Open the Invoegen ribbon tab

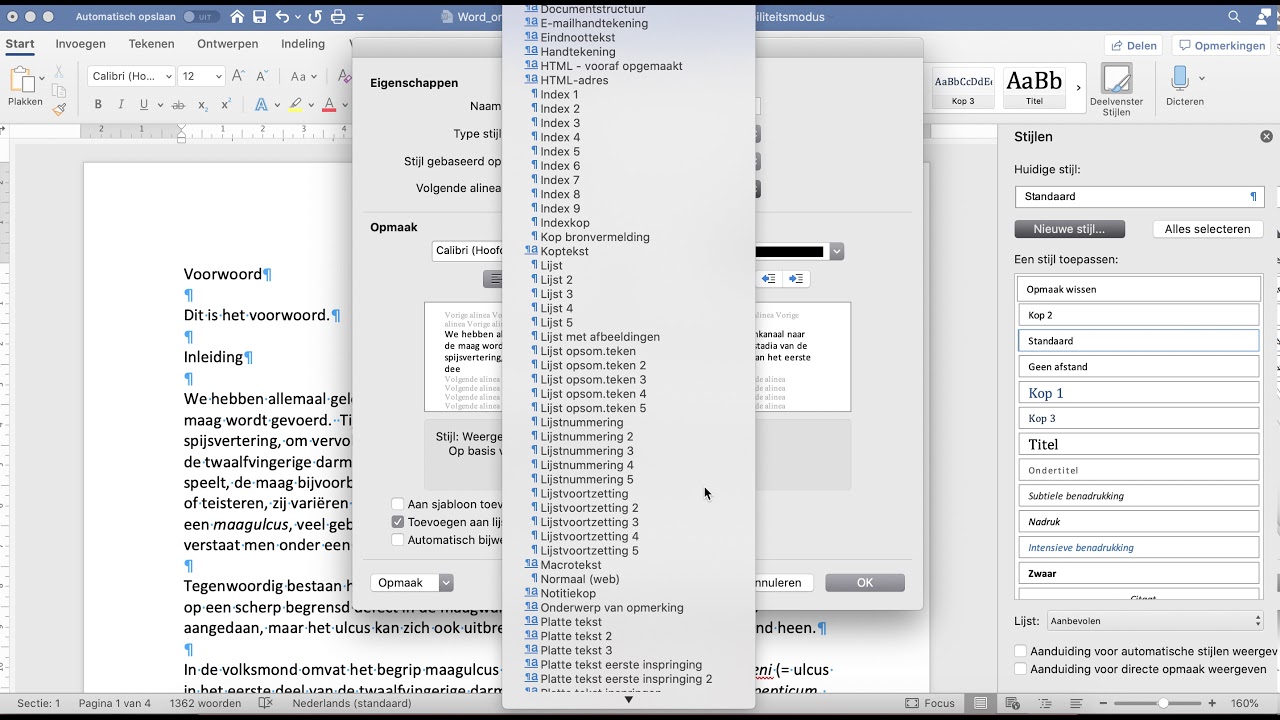(x=81, y=44)
